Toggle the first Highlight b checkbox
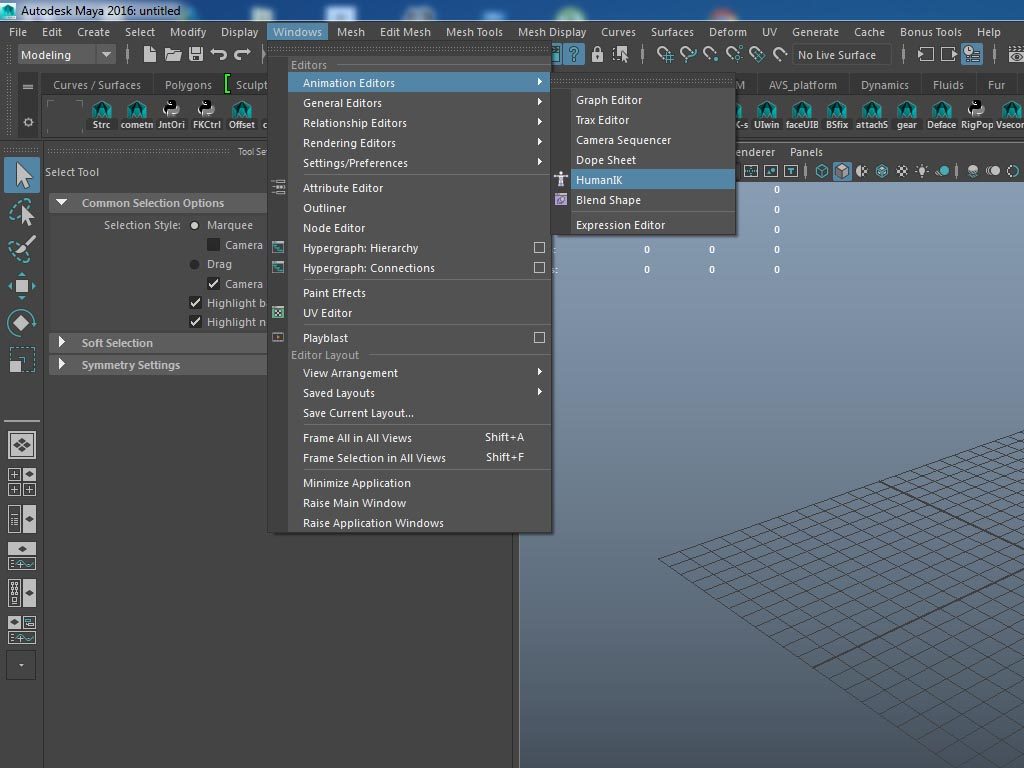Viewport: 1024px width, 768px height. tap(195, 302)
